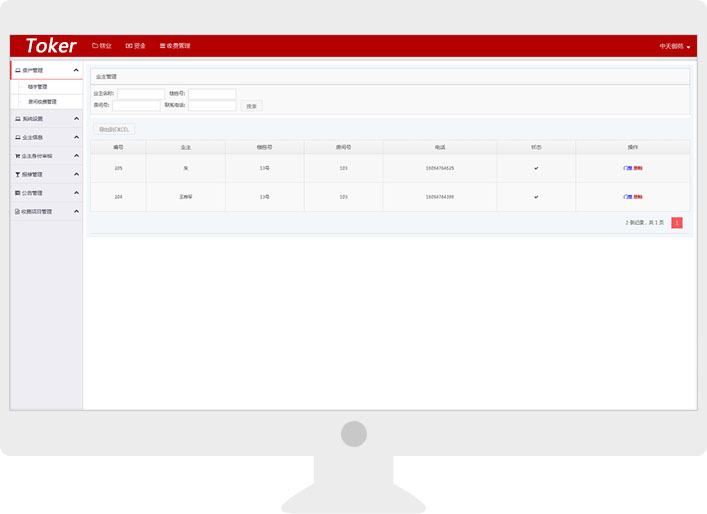Open the 收费管理 menu in top bar
The height and width of the screenshot is (514, 707).
point(175,46)
